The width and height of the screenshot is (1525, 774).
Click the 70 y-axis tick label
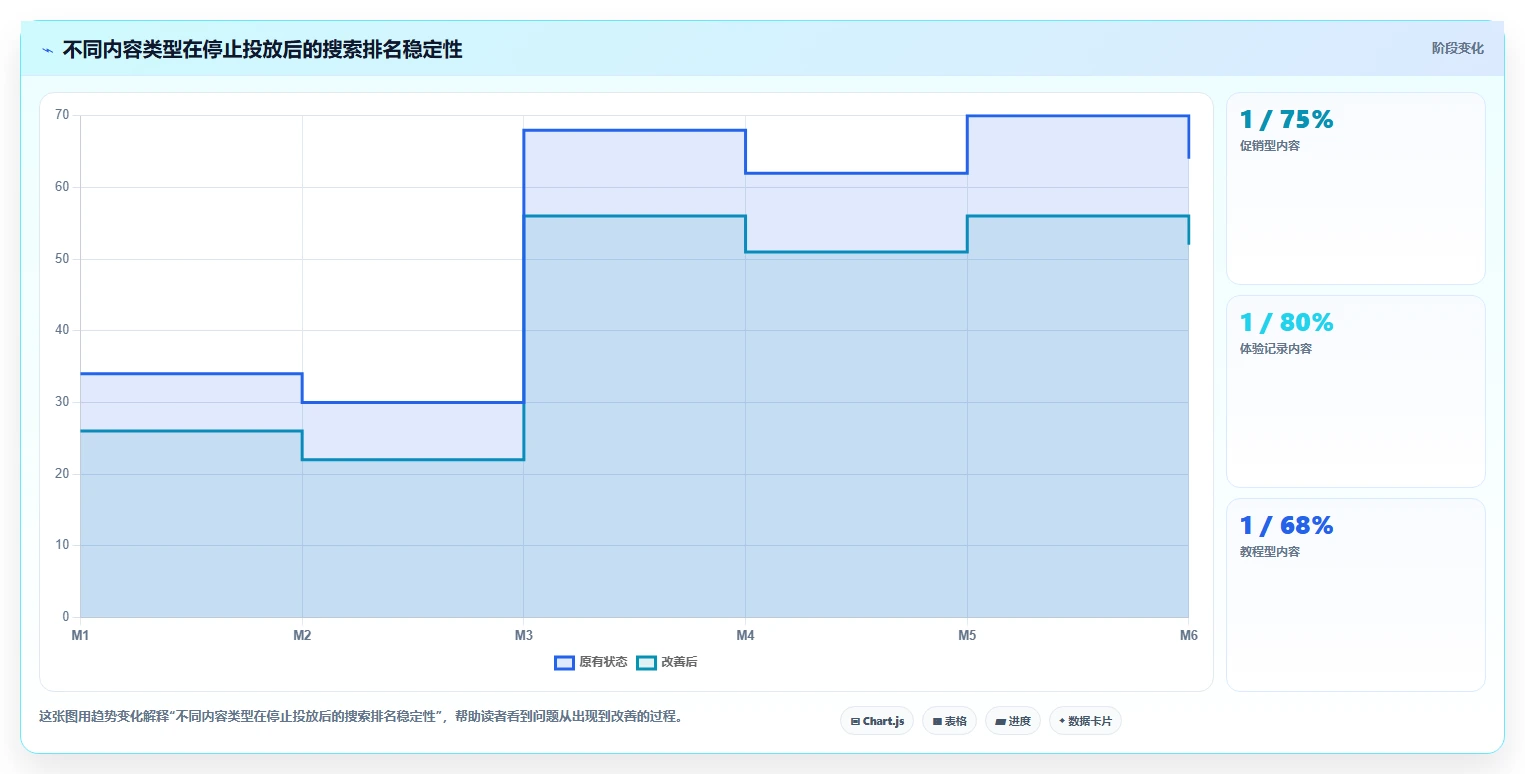[62, 115]
